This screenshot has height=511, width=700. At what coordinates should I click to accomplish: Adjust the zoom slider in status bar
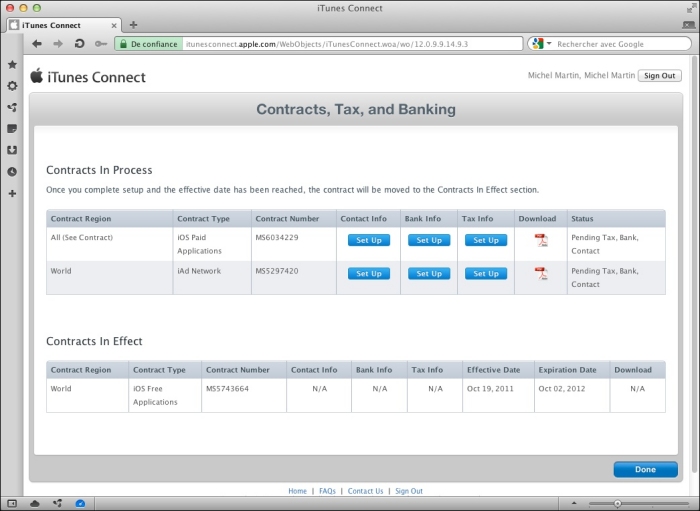point(617,503)
